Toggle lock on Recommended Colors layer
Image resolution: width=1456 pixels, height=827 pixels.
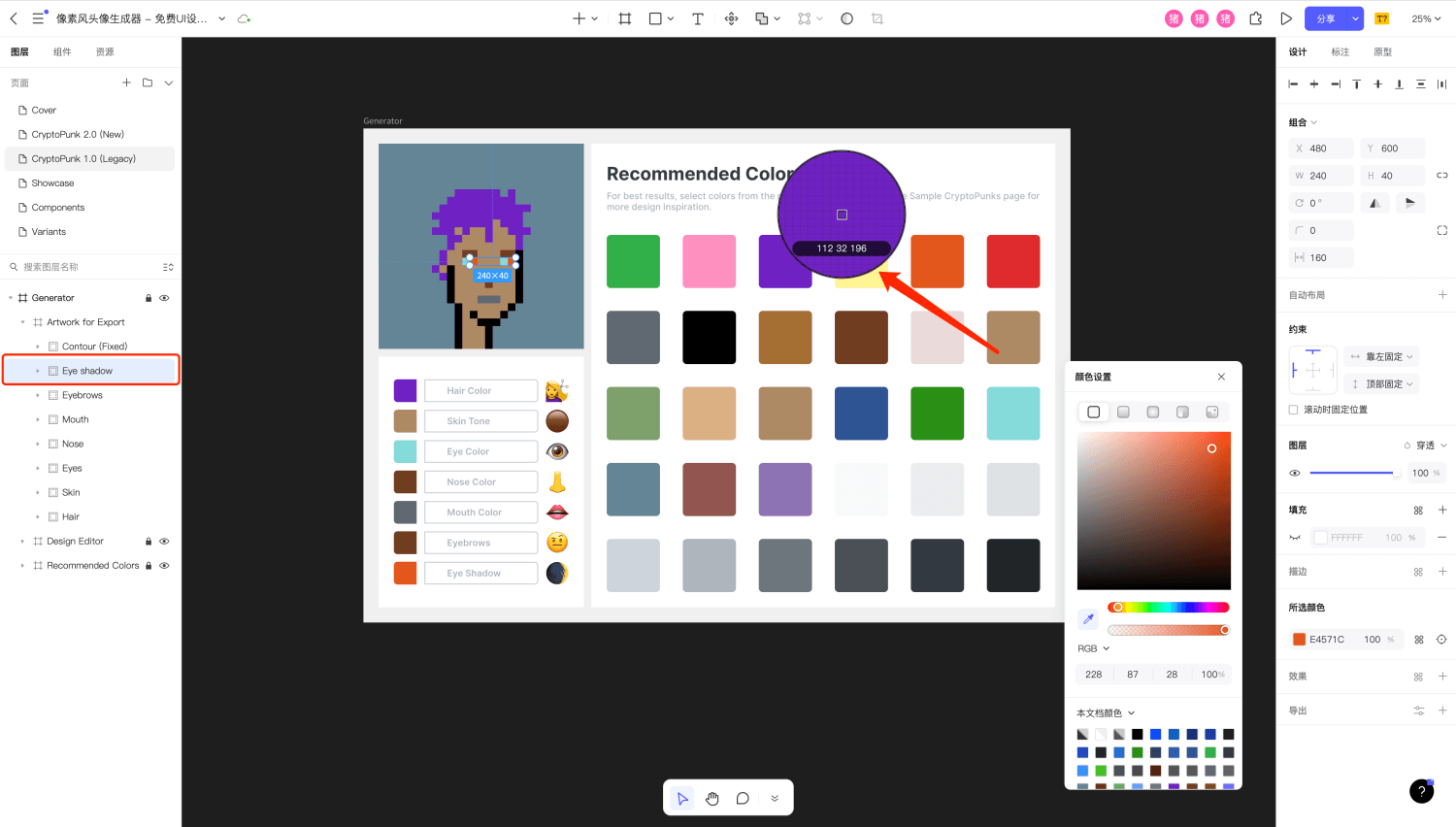[x=149, y=566]
